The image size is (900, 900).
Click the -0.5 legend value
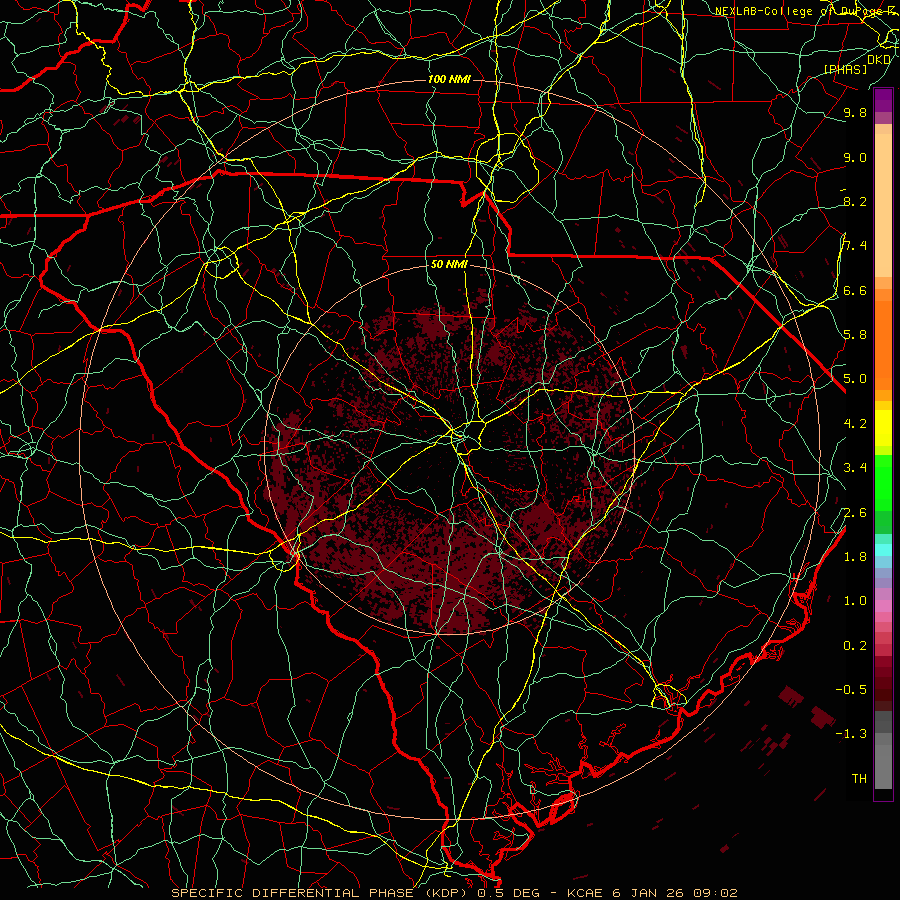tap(851, 689)
